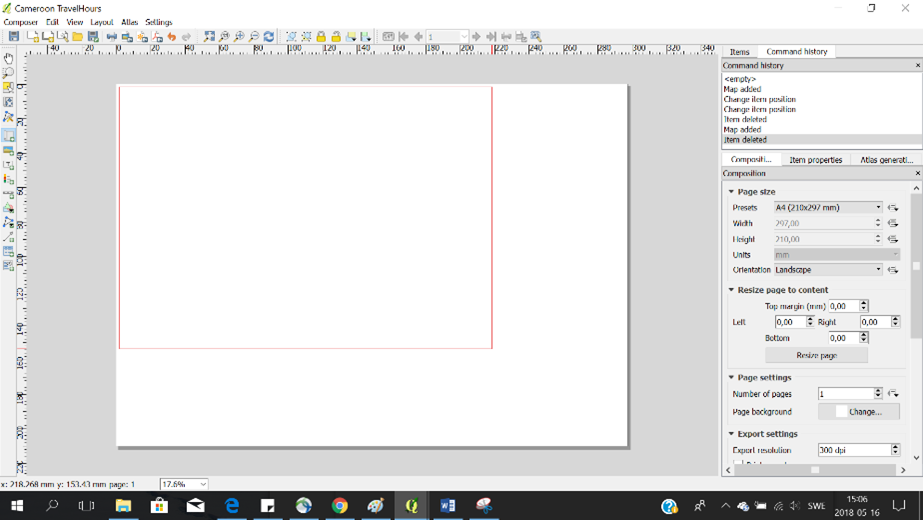Open Word from the Windows taskbar

(x=447, y=505)
